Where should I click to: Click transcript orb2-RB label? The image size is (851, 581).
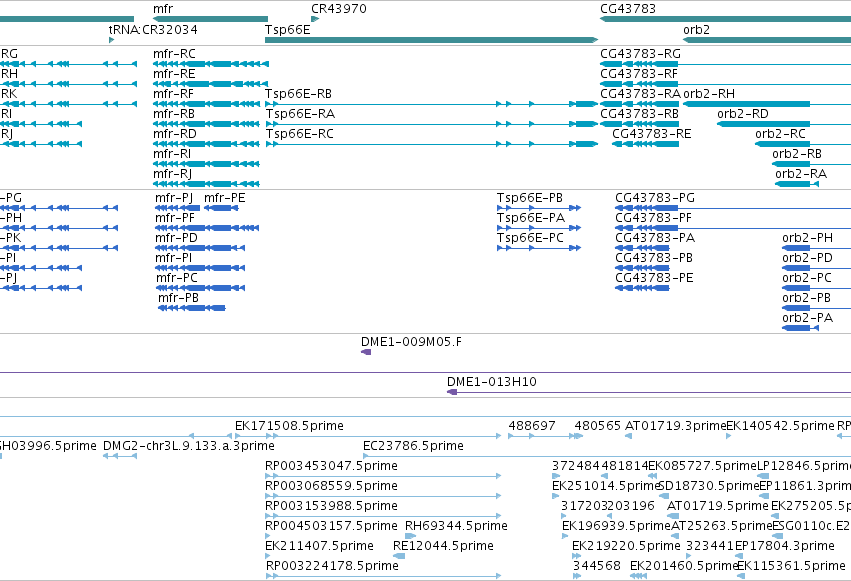(x=797, y=154)
